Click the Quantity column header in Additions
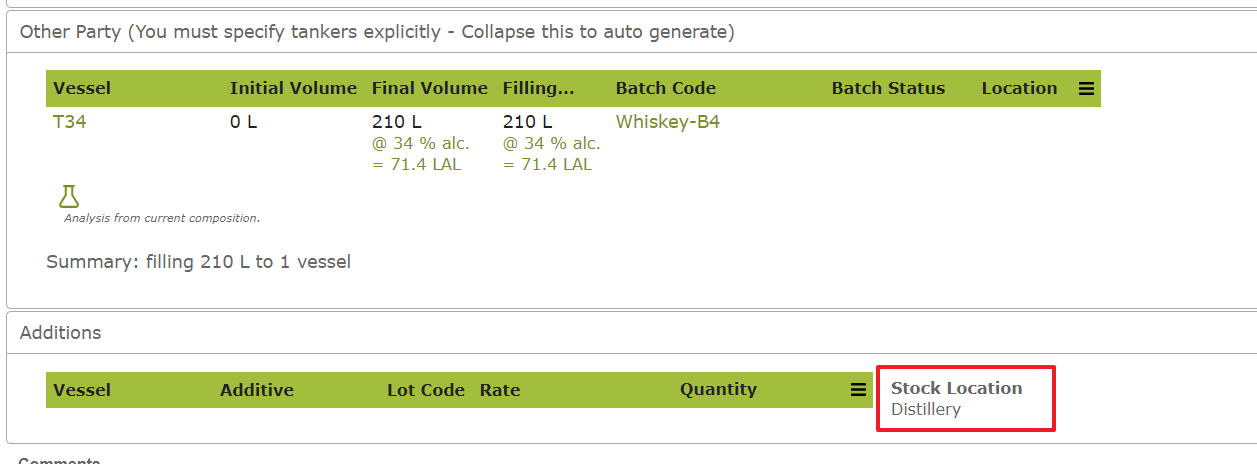 click(717, 390)
